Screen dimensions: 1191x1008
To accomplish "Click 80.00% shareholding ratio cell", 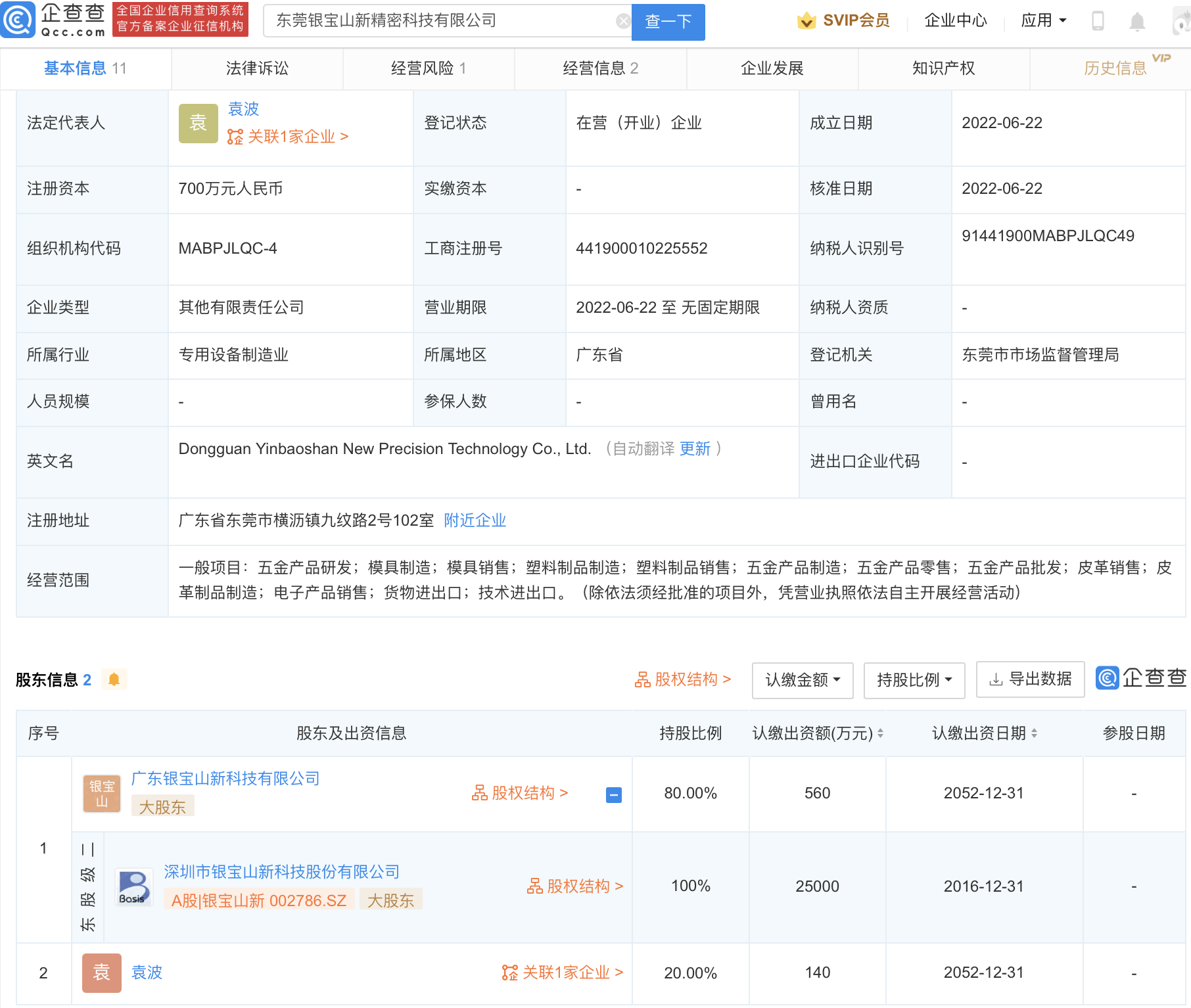I will point(691,793).
